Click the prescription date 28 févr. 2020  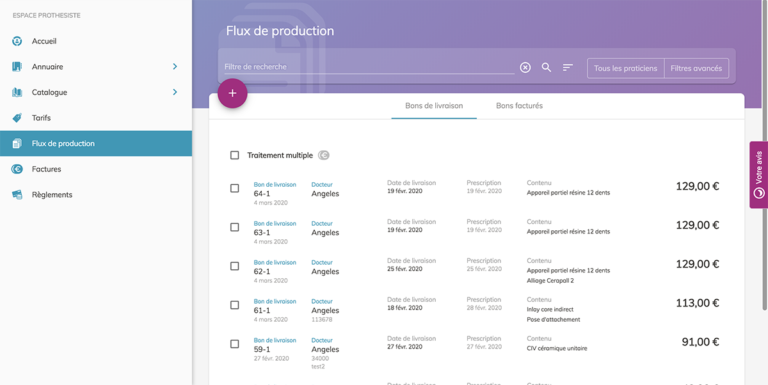point(484,308)
